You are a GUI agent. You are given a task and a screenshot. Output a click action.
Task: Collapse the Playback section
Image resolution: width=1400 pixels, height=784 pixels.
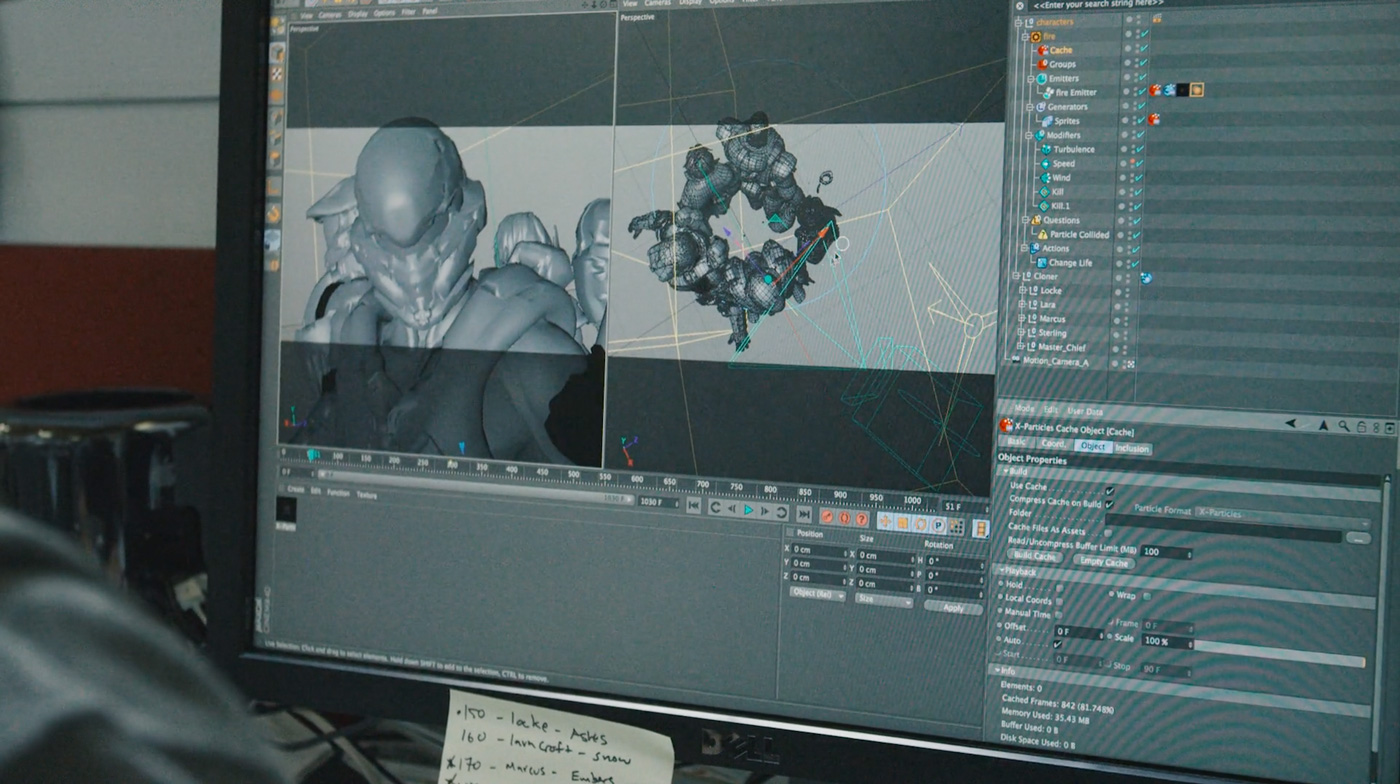[x=1002, y=571]
